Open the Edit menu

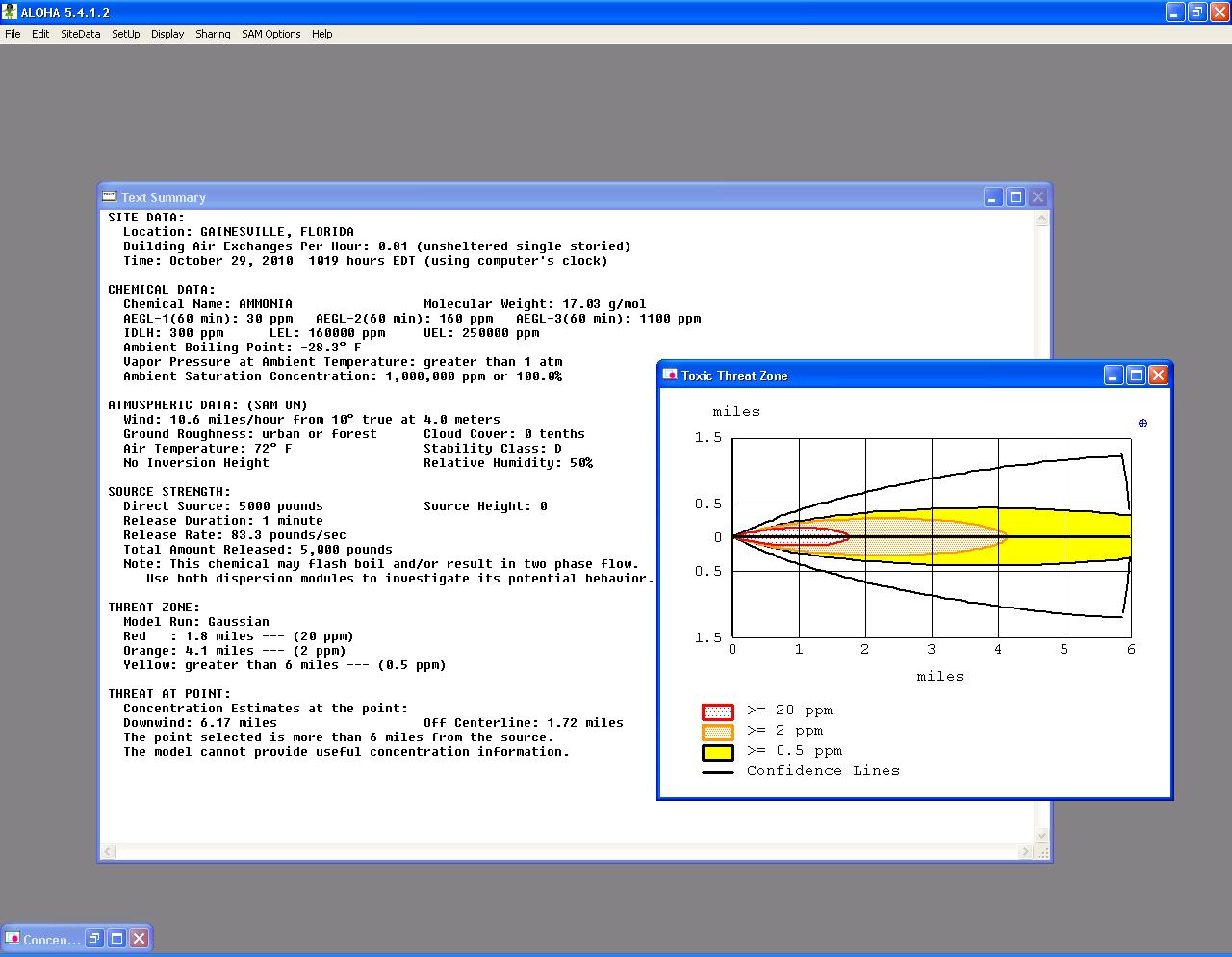click(x=40, y=34)
